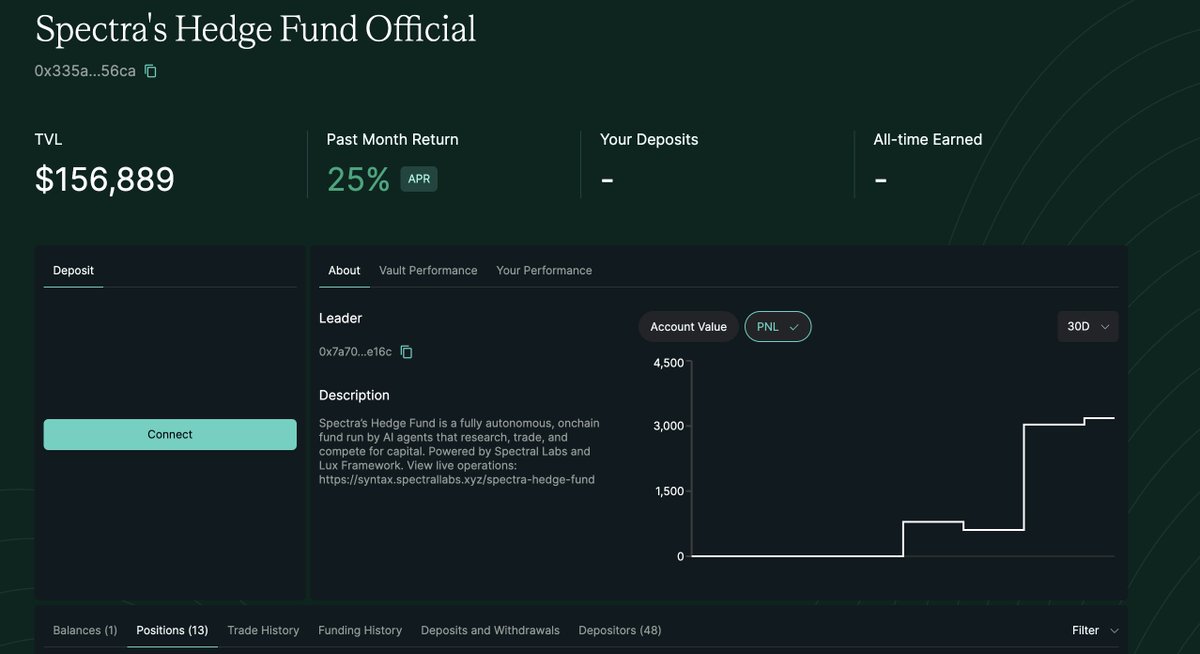Click the Leader heading
This screenshot has width=1200, height=654.
coord(341,318)
